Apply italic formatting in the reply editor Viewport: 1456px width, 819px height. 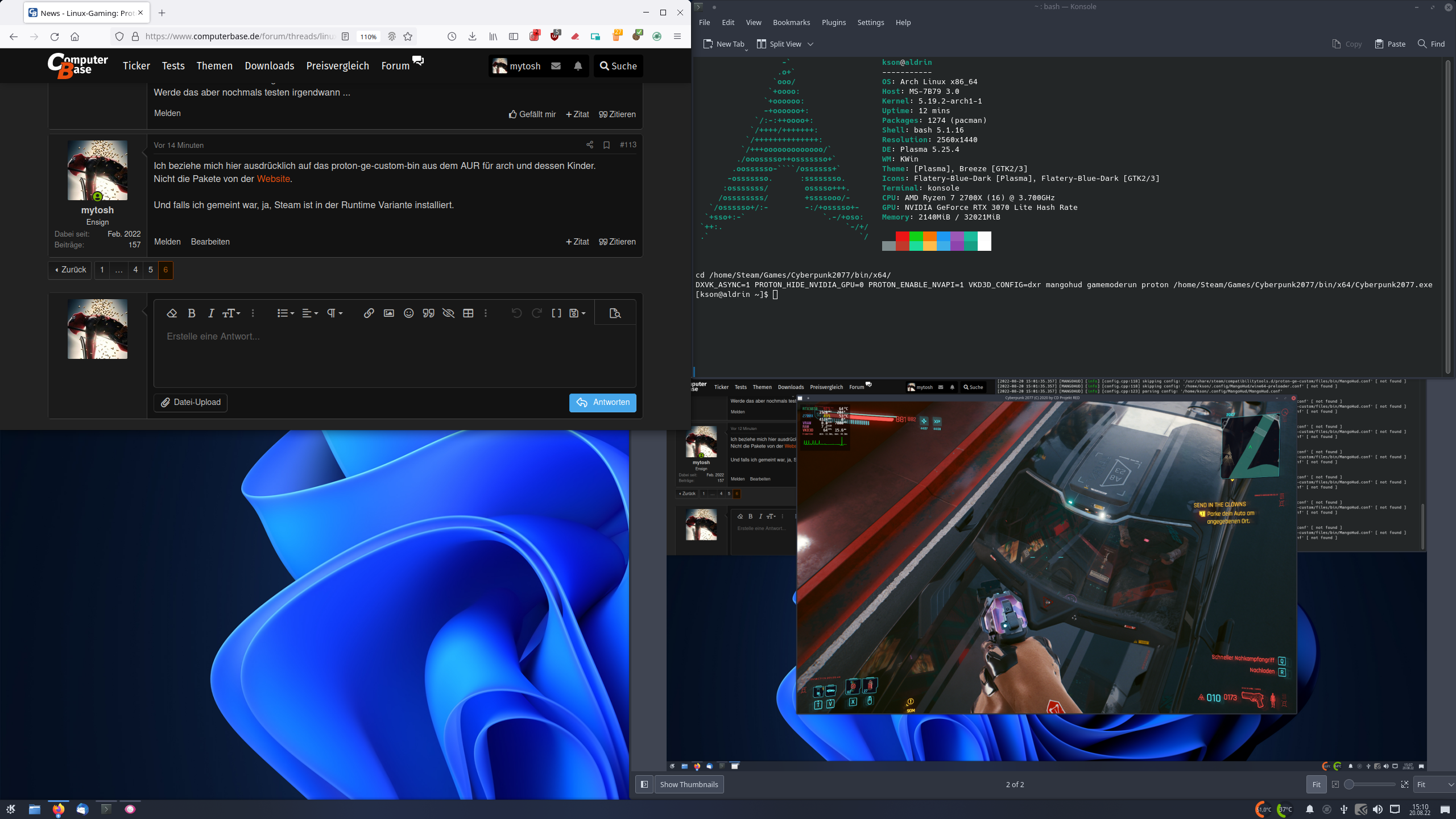[x=211, y=313]
